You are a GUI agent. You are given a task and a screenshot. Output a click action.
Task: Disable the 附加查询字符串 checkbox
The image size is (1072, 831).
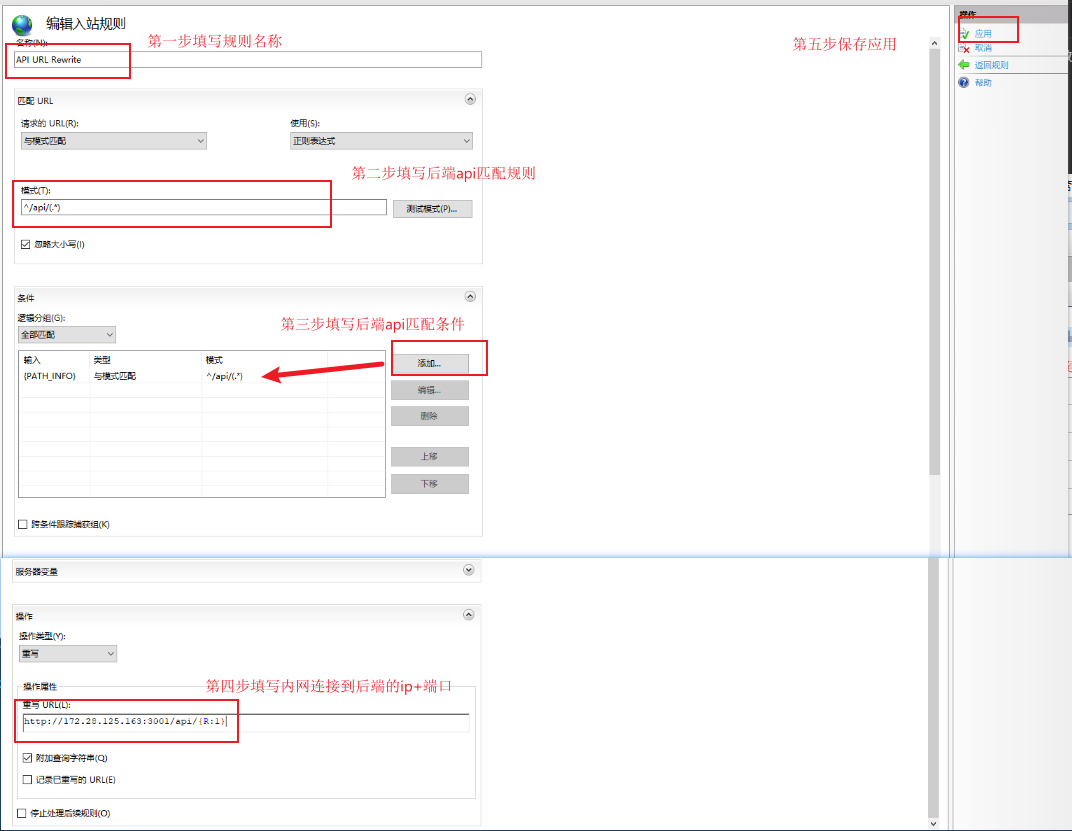click(x=27, y=758)
